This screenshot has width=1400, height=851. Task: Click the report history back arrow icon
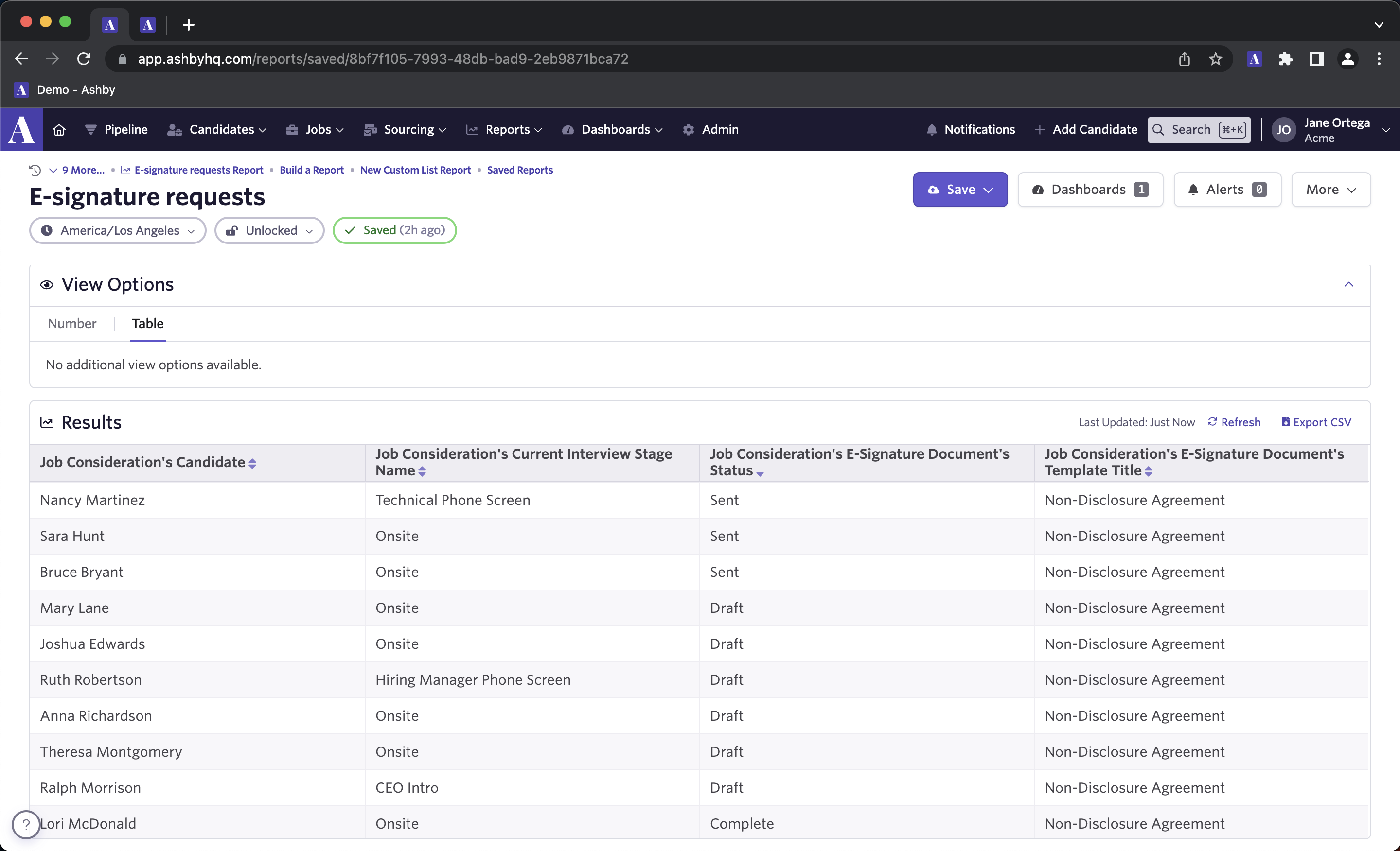(x=36, y=169)
